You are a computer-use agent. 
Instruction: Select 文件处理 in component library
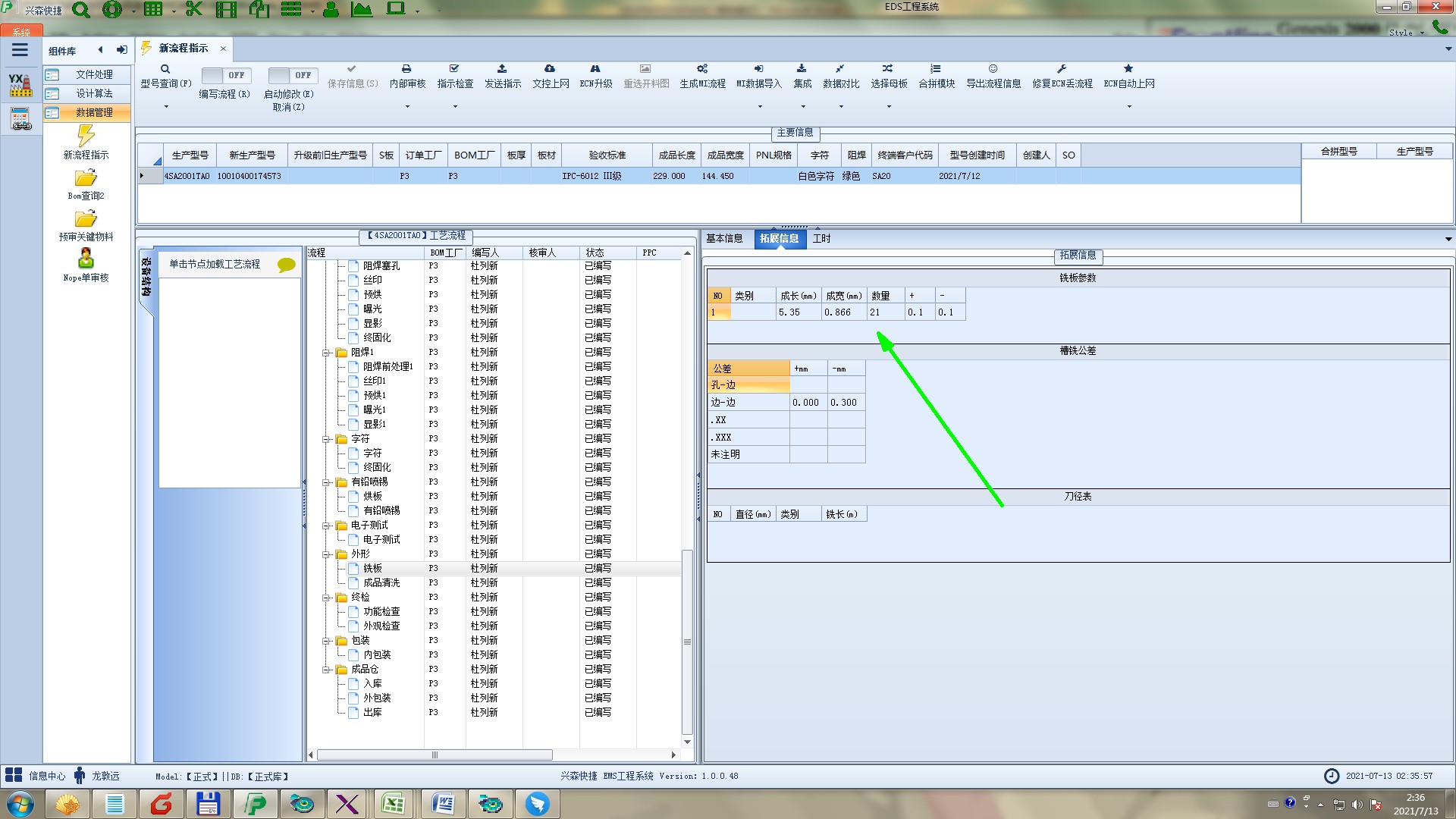[x=94, y=74]
